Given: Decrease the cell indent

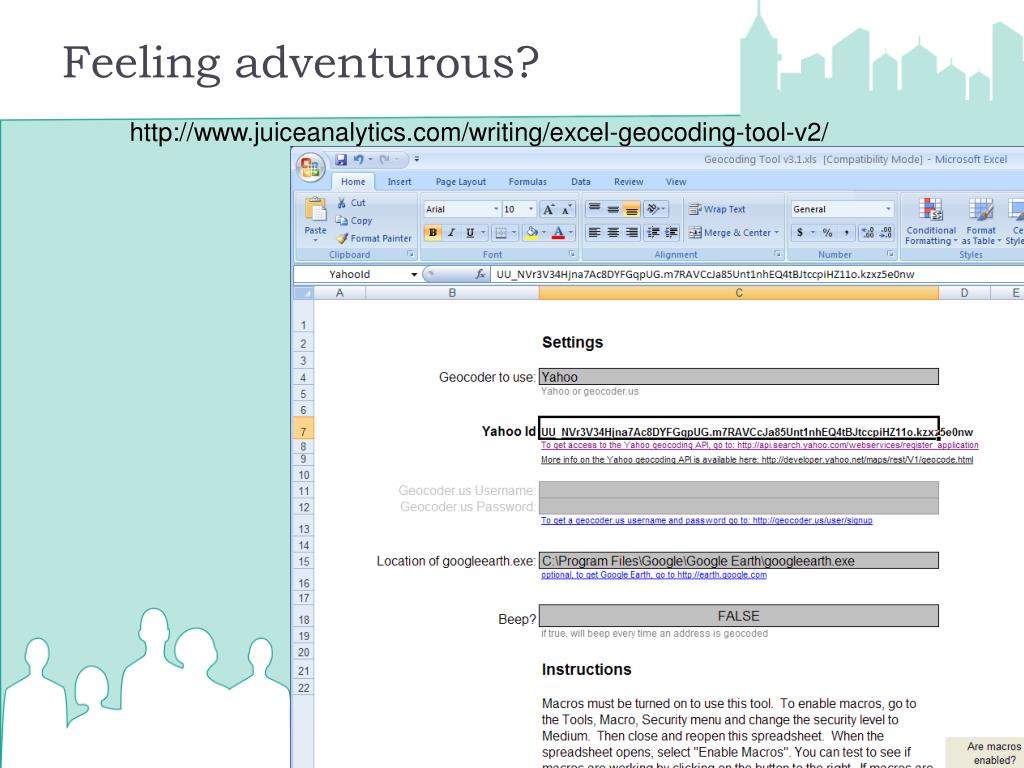Looking at the screenshot, I should 653,232.
